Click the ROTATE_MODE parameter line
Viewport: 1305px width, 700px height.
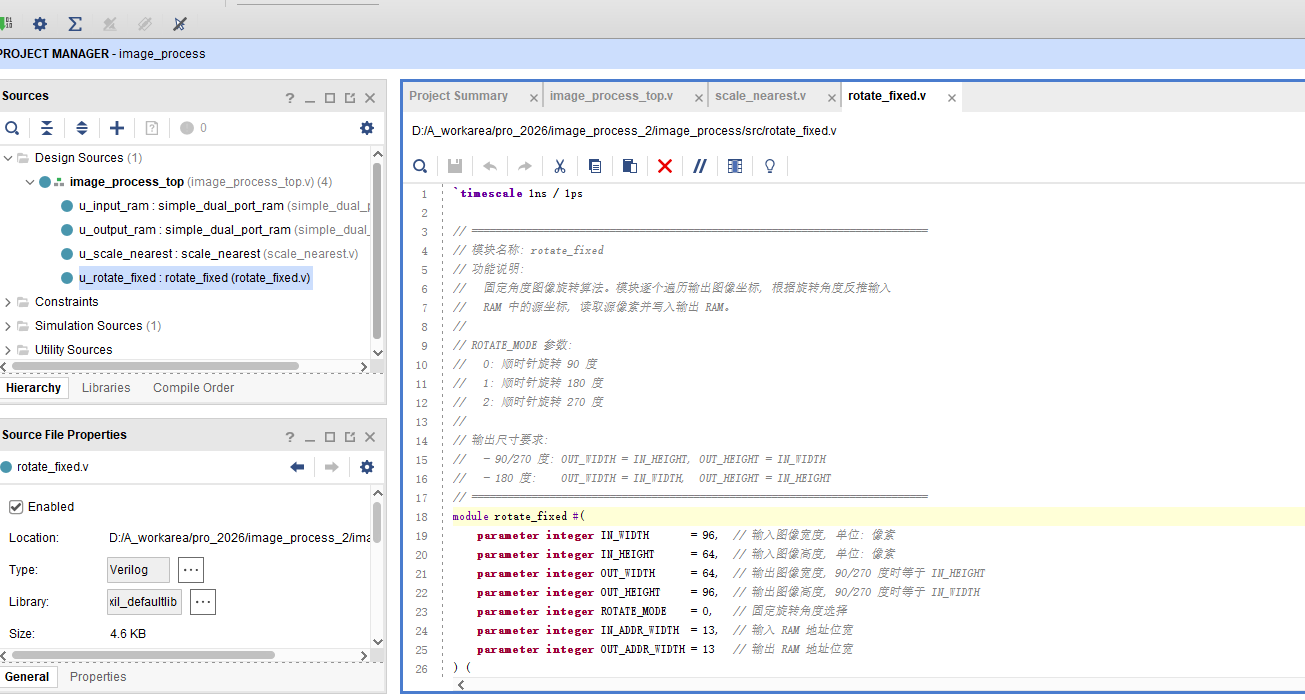click(663, 611)
